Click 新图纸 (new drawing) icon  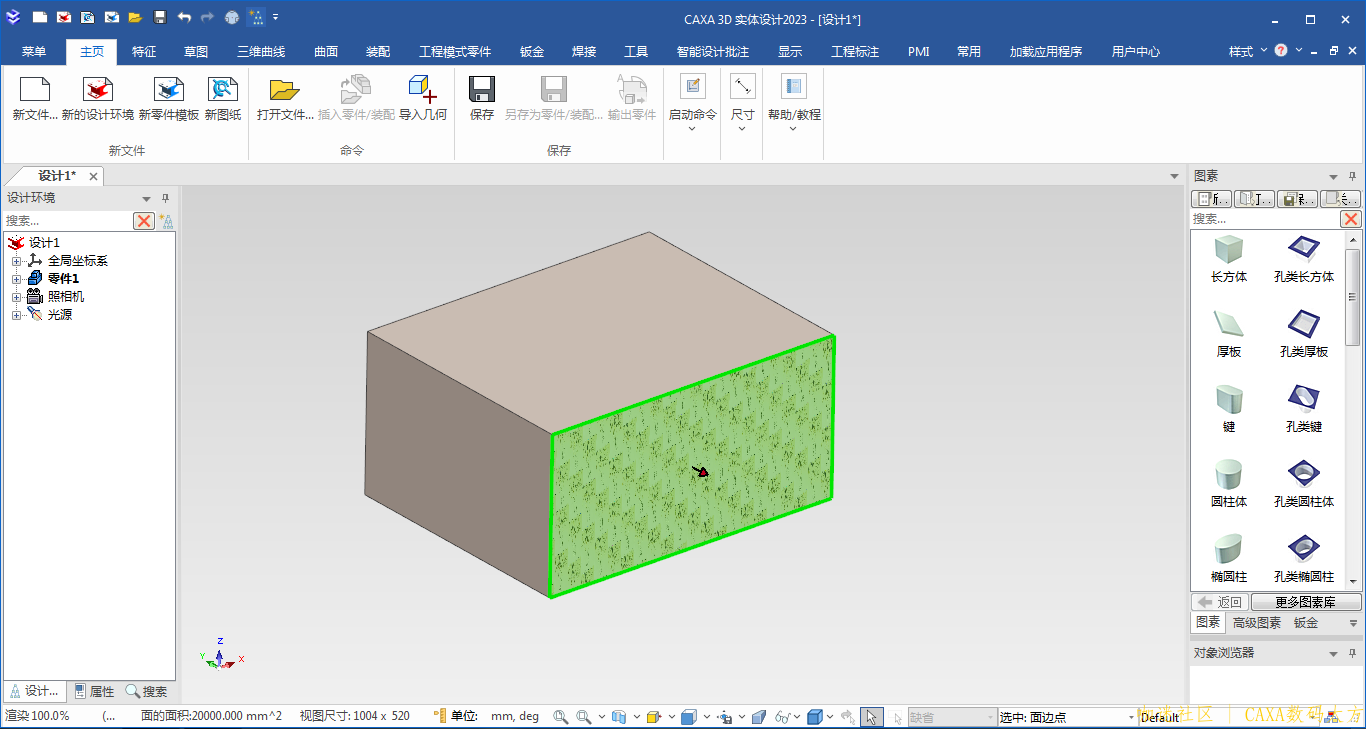click(222, 90)
